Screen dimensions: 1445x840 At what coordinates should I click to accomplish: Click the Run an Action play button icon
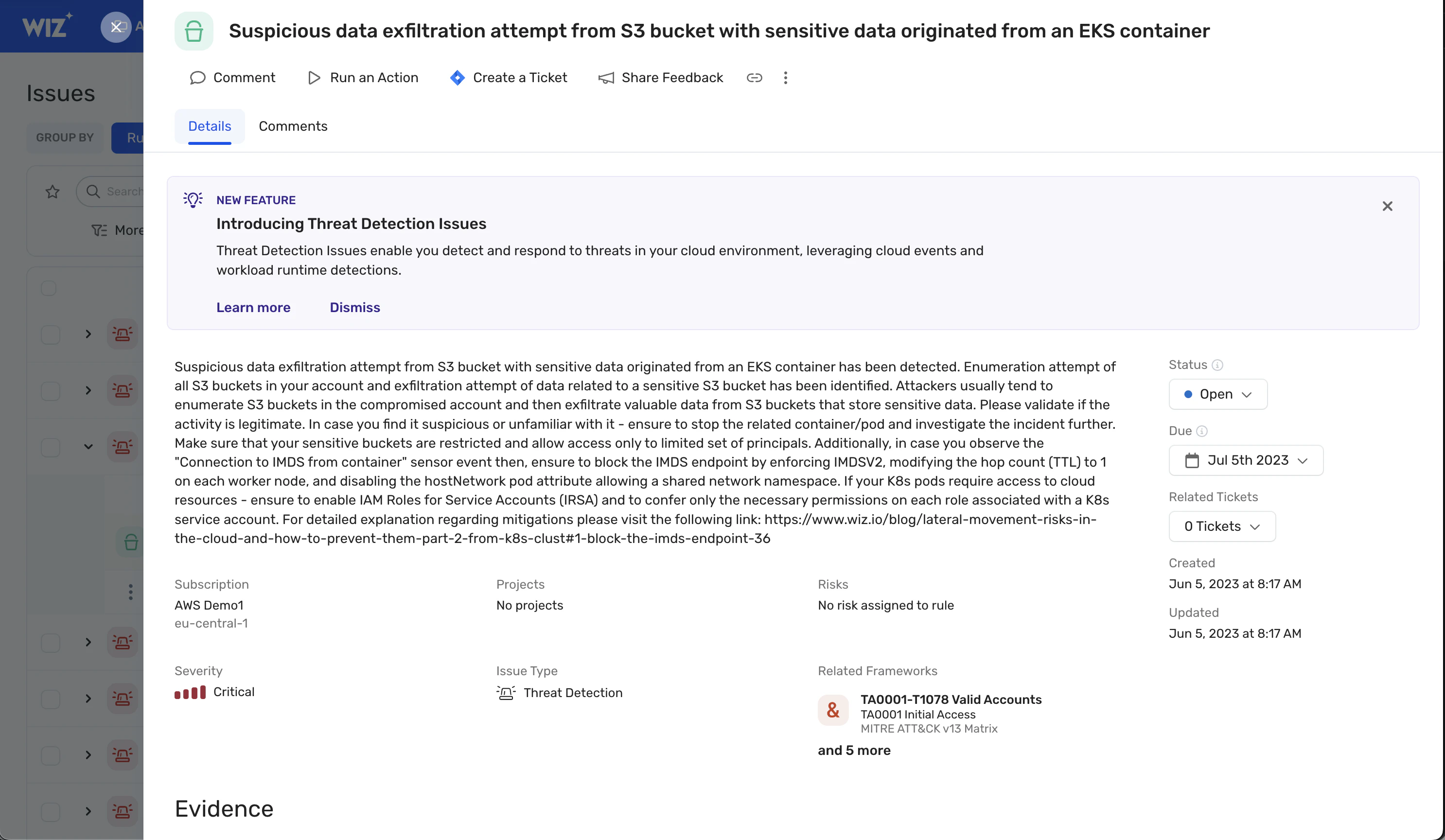coord(314,77)
